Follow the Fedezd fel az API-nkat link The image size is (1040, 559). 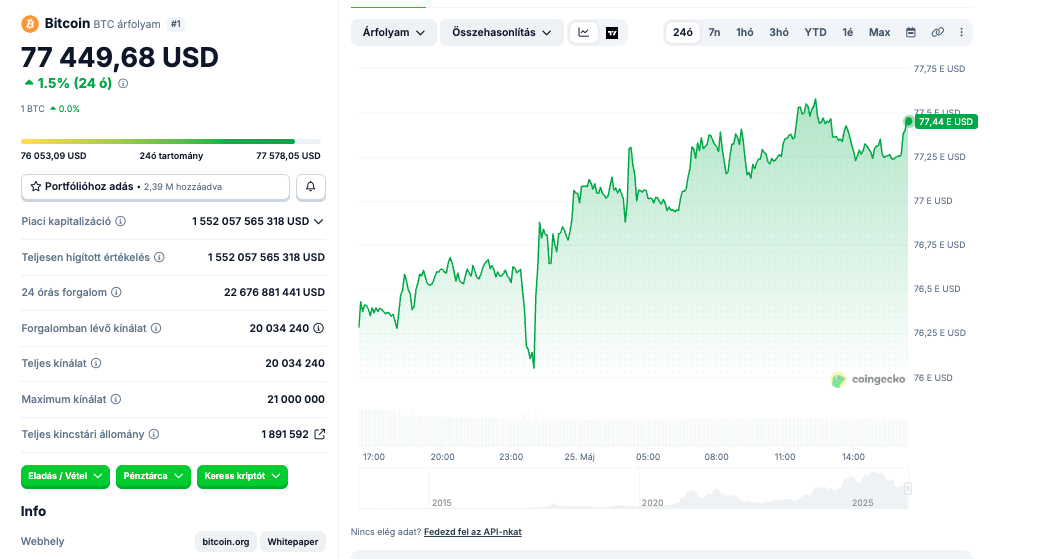pyautogui.click(x=472, y=532)
